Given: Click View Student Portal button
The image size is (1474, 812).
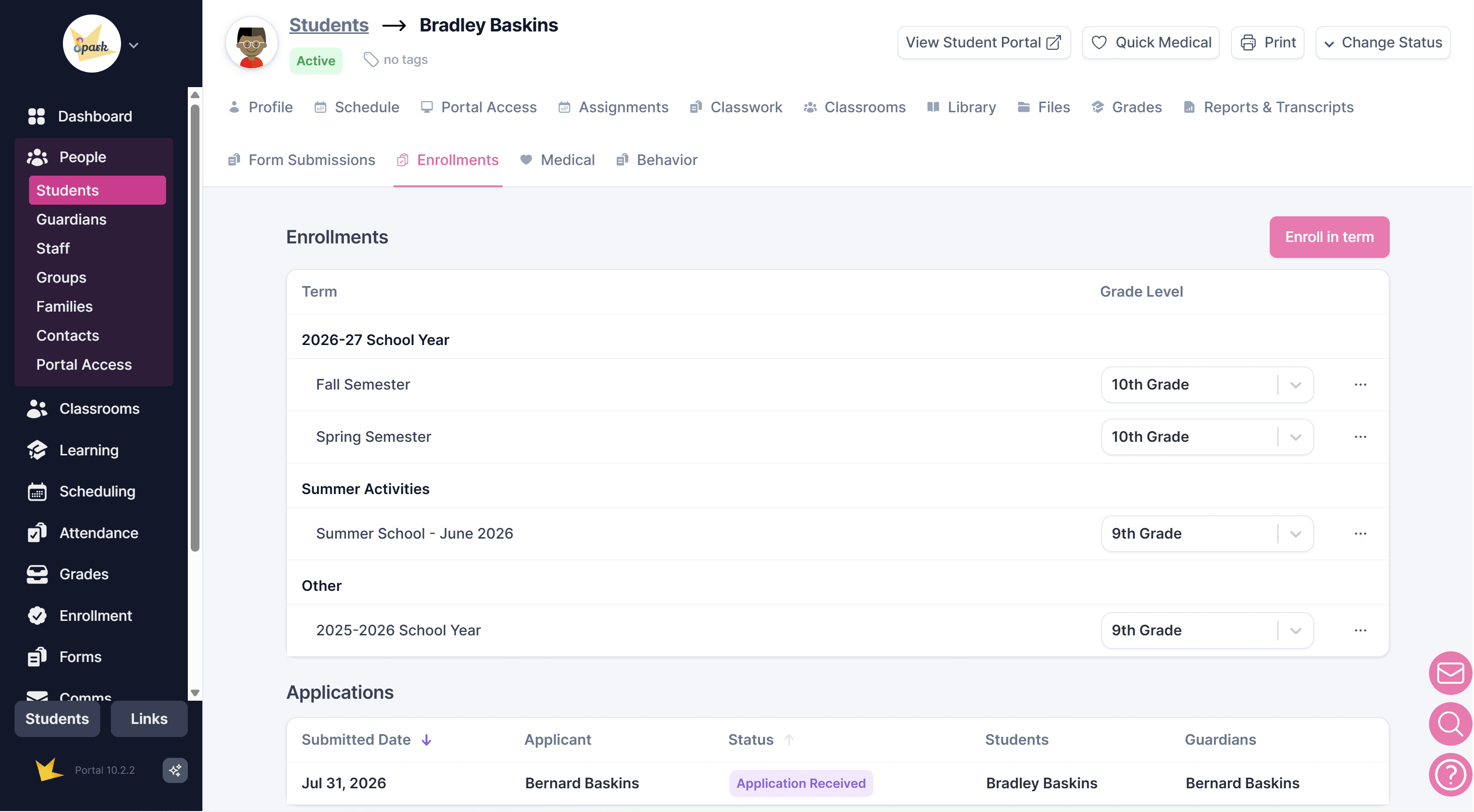Looking at the screenshot, I should pyautogui.click(x=984, y=42).
